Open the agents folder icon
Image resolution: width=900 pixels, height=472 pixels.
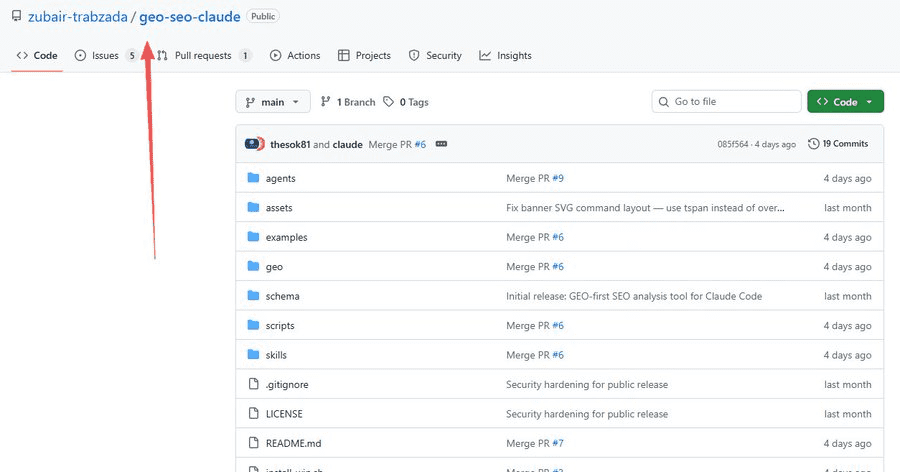(253, 178)
